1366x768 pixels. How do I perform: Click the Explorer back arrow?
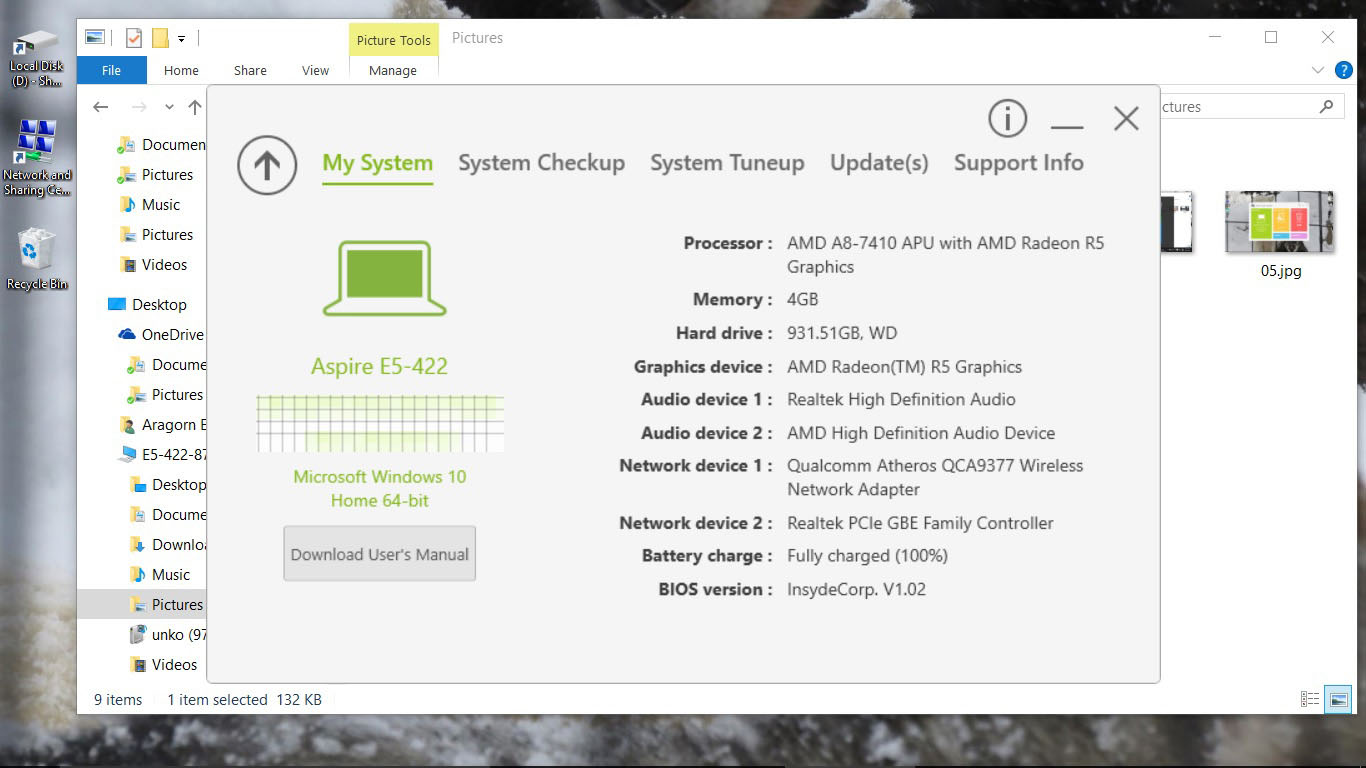point(100,107)
